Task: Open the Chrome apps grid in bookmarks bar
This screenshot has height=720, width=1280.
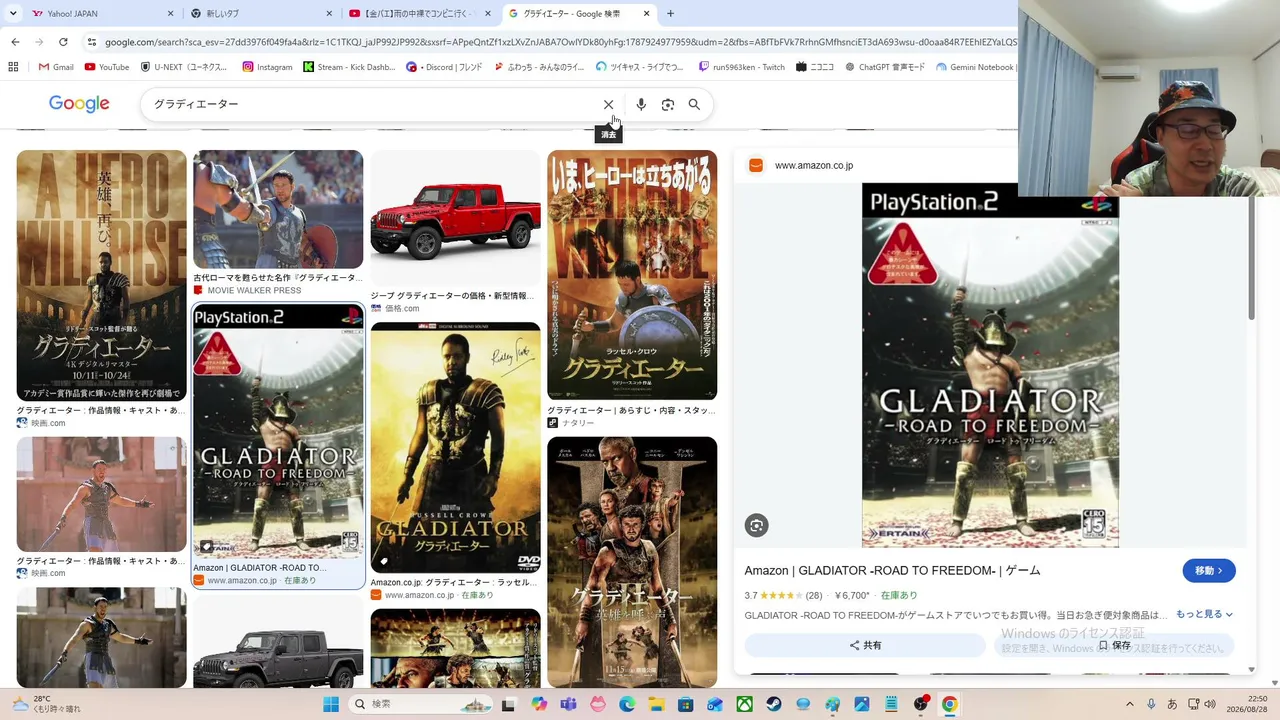Action: (x=13, y=67)
